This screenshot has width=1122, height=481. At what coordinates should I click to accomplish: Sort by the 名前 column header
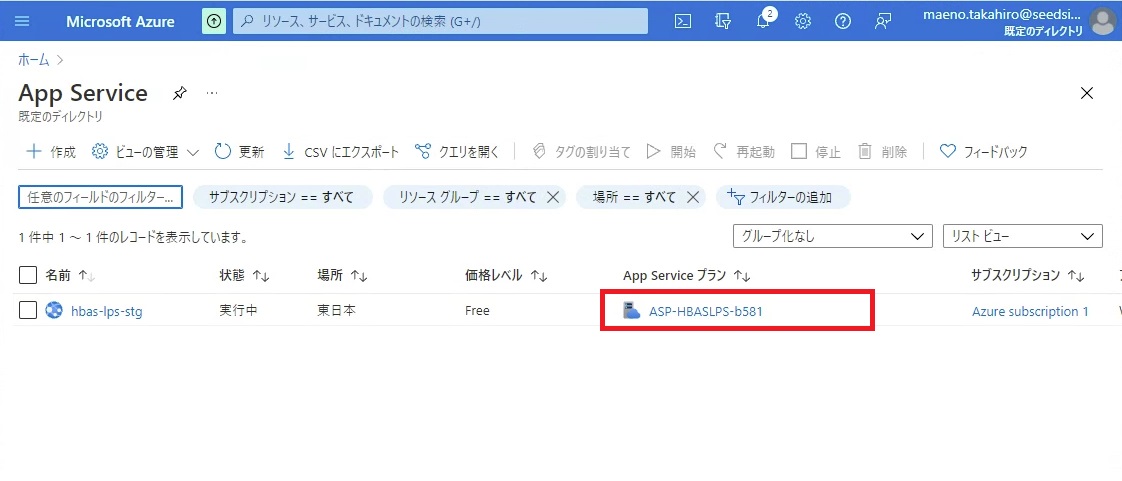coord(58,275)
